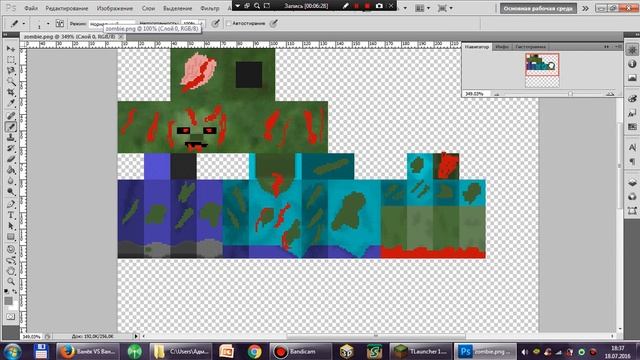Toggle the Brush panel button
Viewport: 640px width, 360px height.
pos(60,24)
